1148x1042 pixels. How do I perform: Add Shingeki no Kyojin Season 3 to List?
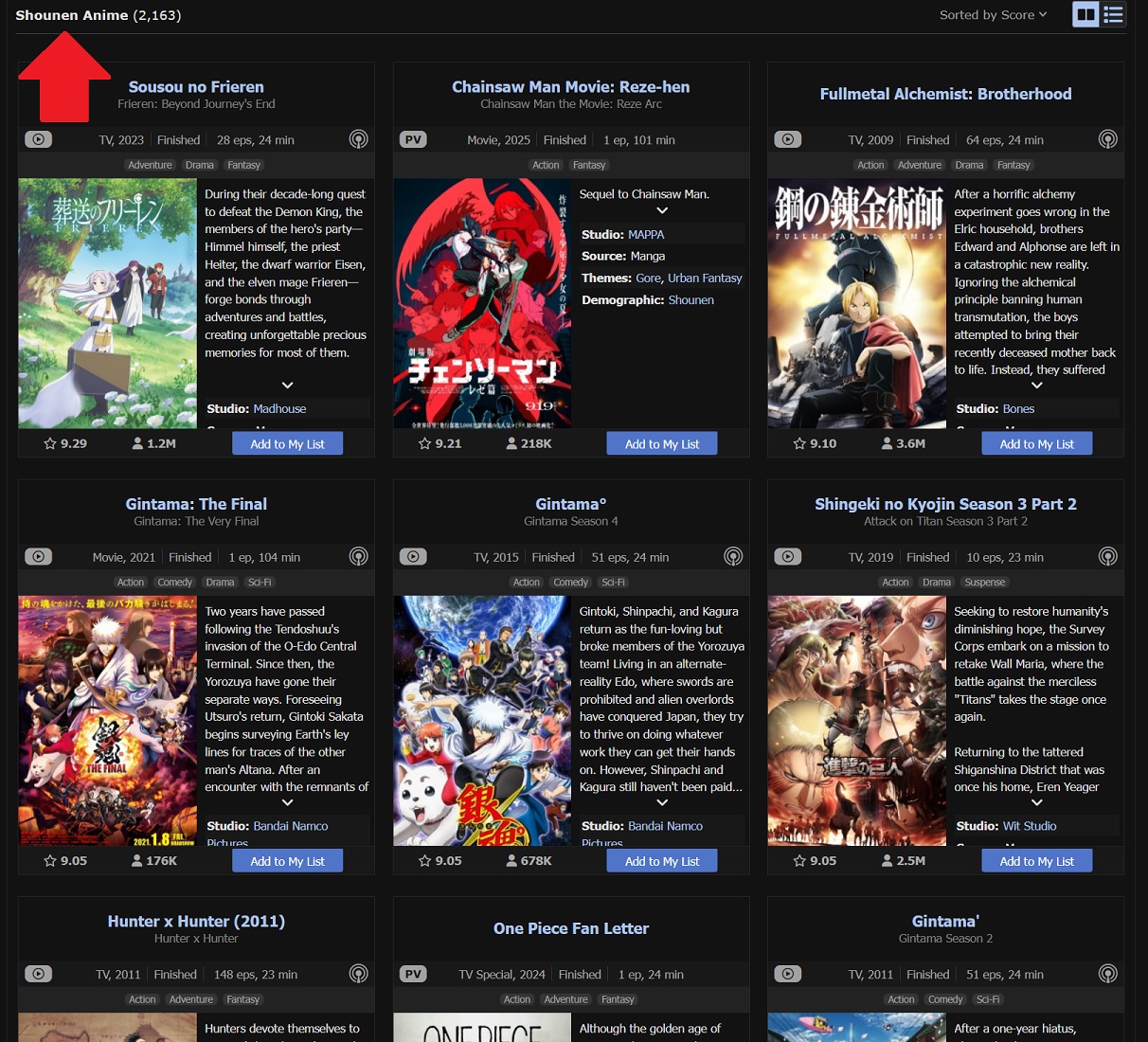(x=1036, y=860)
